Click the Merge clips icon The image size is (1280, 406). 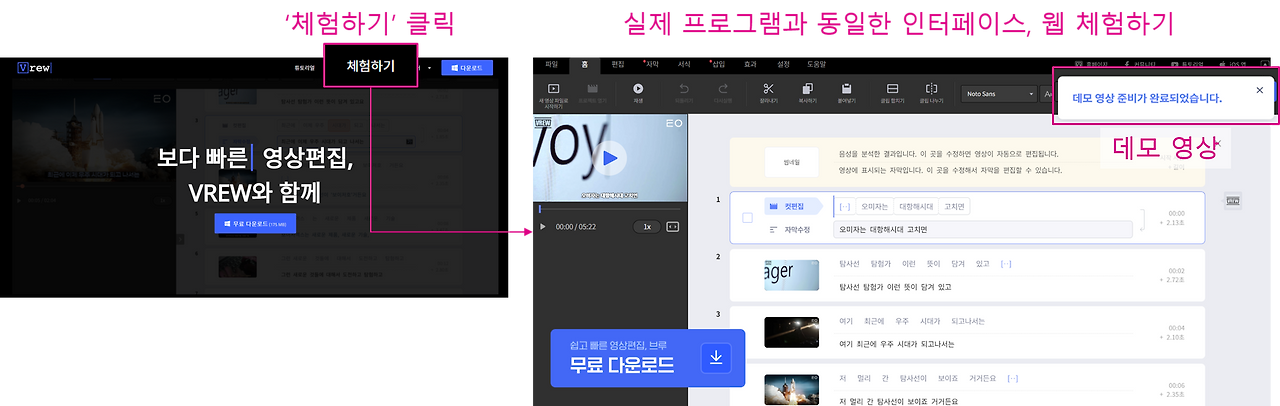click(892, 93)
